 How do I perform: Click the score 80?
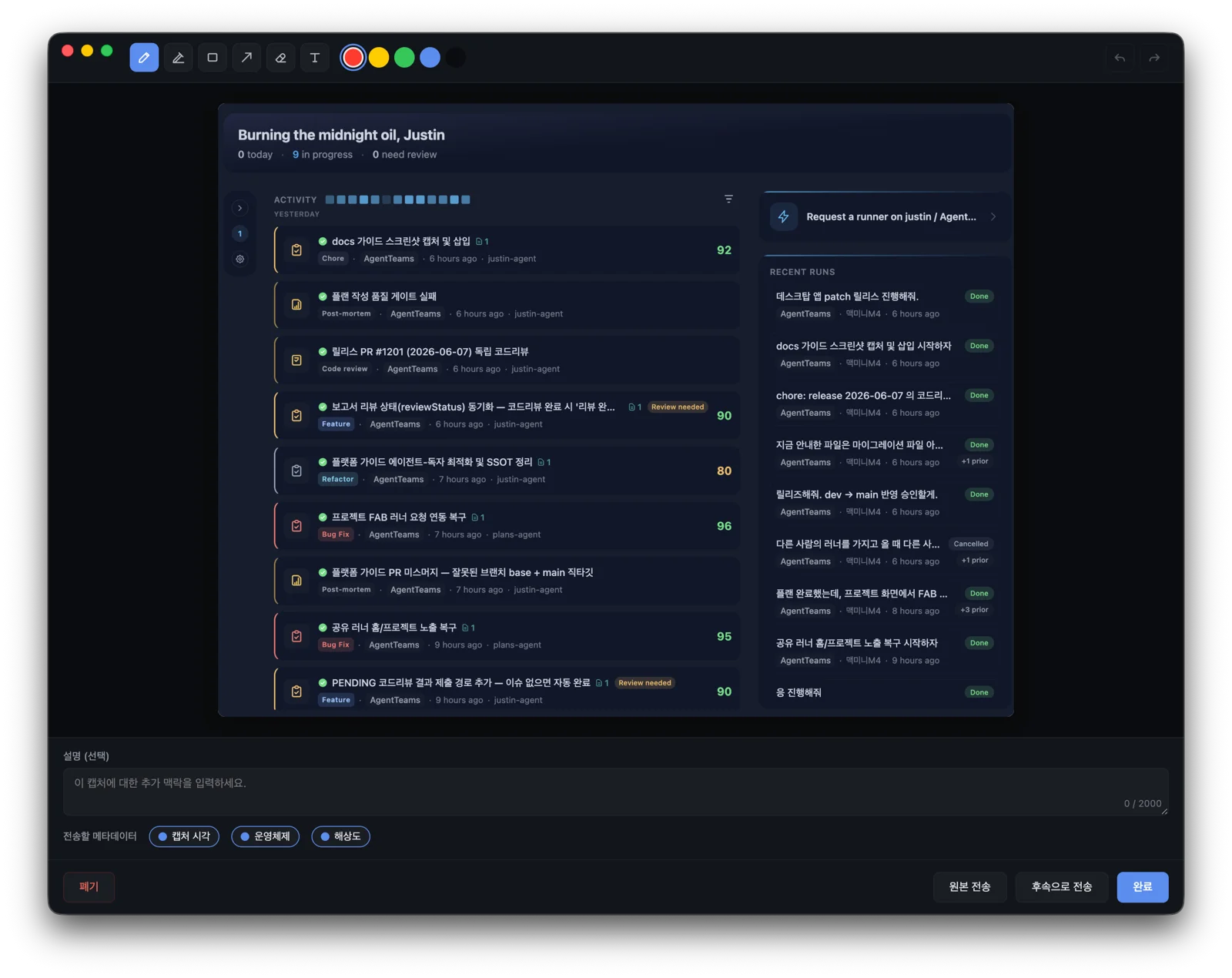pyautogui.click(x=724, y=471)
